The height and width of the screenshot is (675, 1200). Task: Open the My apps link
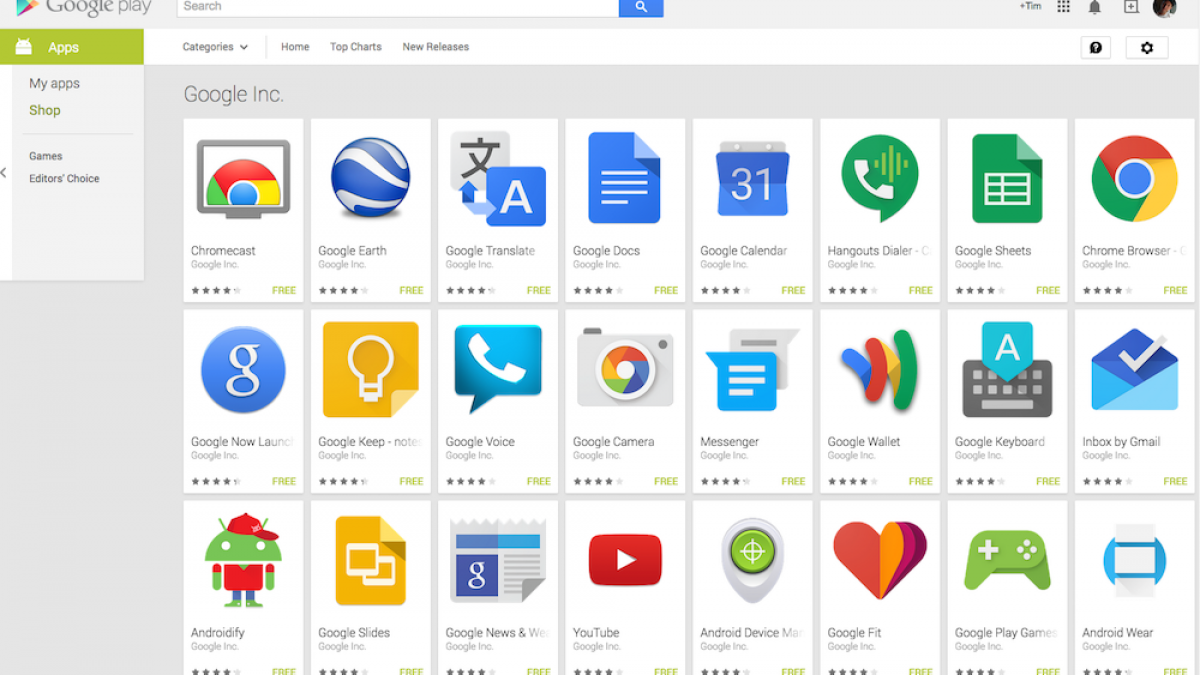click(54, 84)
